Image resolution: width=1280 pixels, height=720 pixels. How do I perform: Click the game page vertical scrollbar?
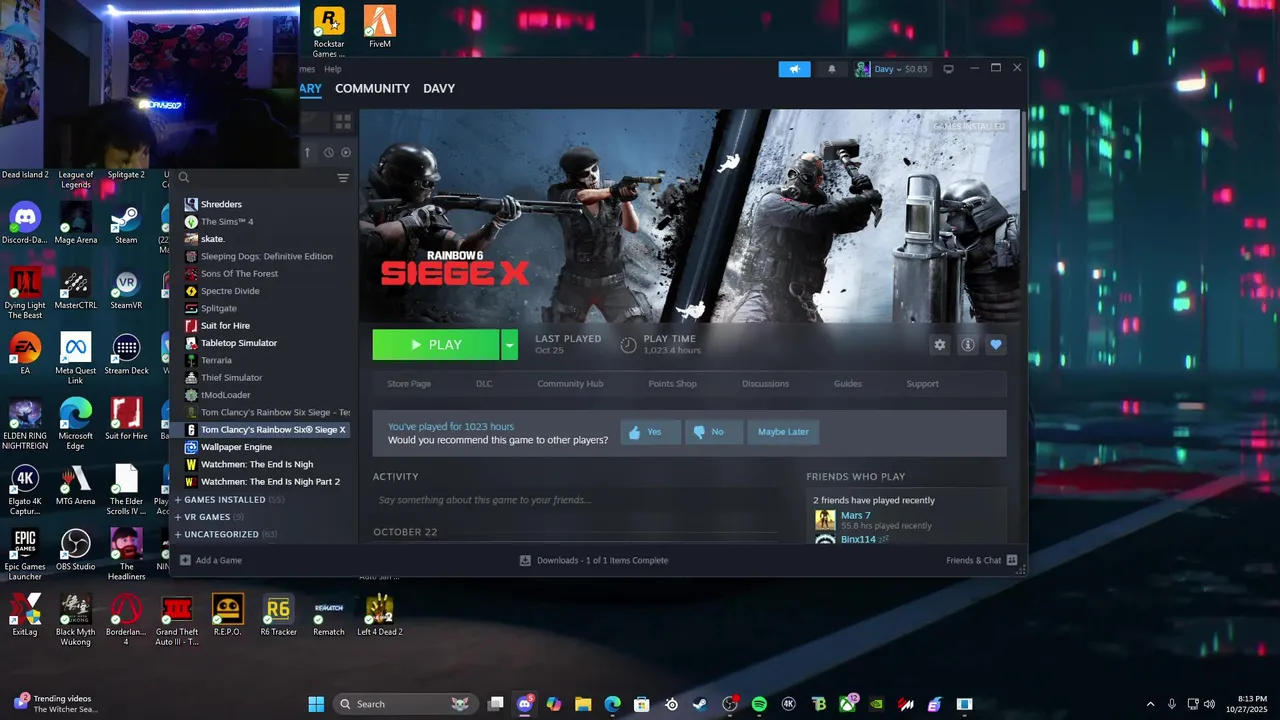[x=1023, y=150]
